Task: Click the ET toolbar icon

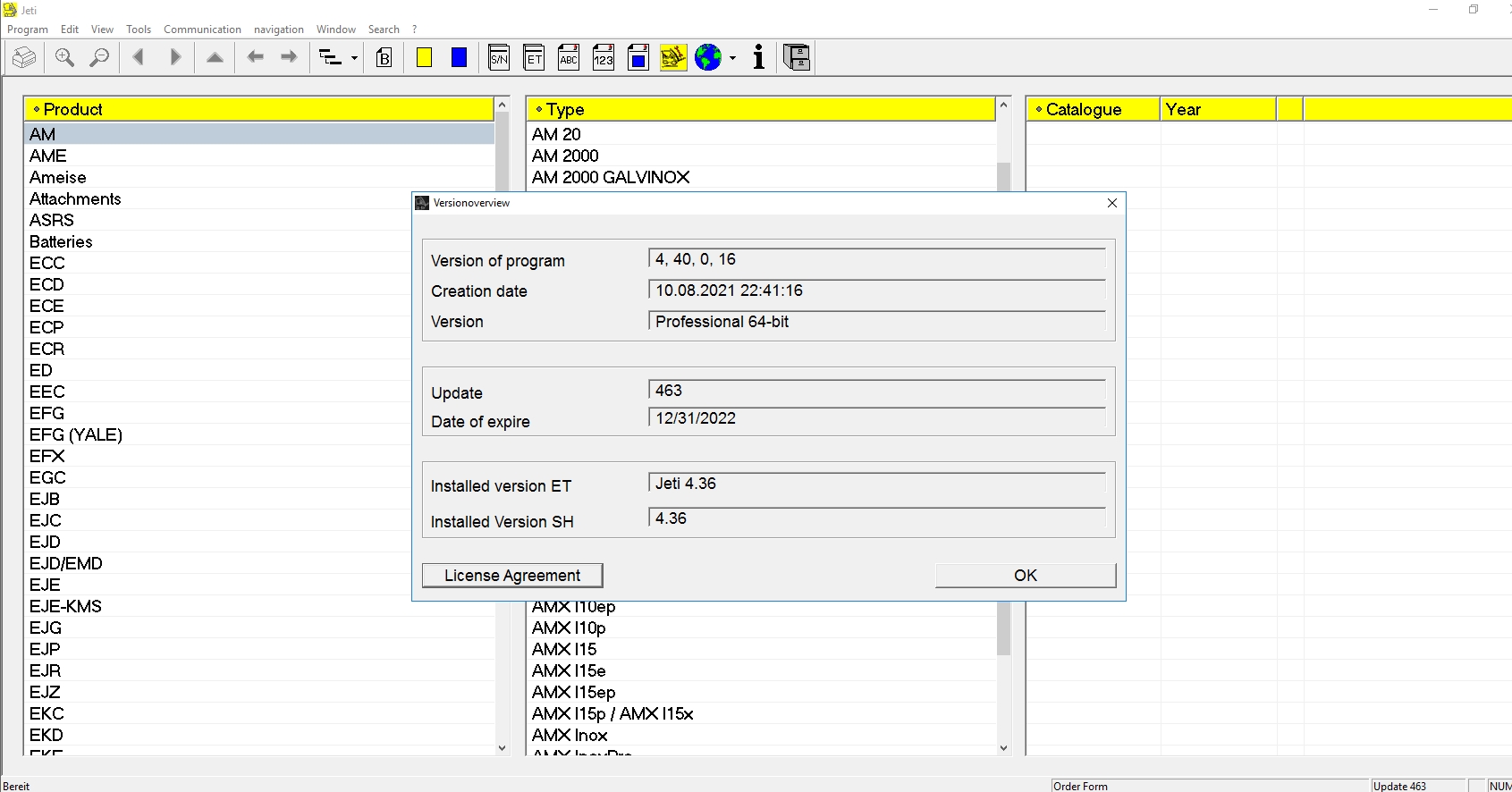Action: 534,58
